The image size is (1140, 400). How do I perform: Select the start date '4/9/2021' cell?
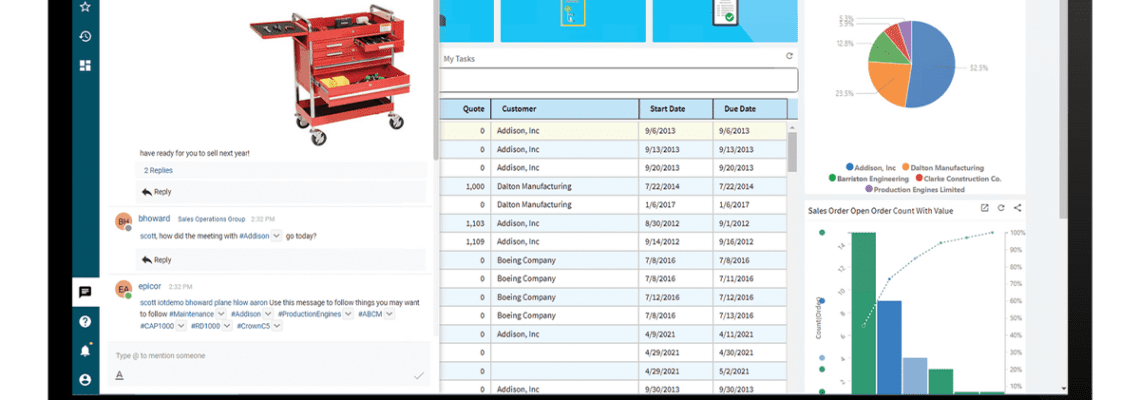(675, 334)
